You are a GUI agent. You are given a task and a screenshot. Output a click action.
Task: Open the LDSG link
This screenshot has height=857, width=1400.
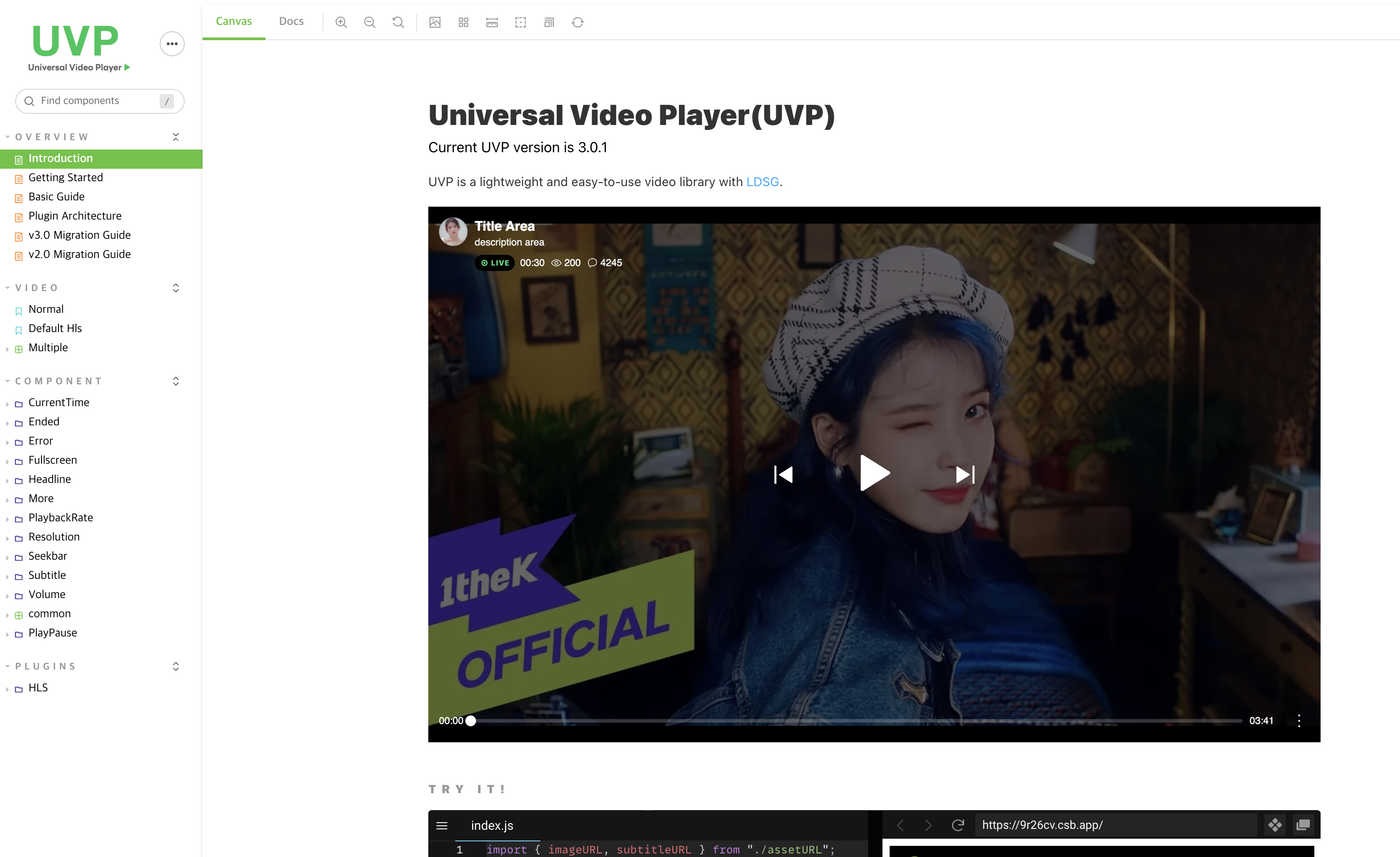pyautogui.click(x=762, y=182)
